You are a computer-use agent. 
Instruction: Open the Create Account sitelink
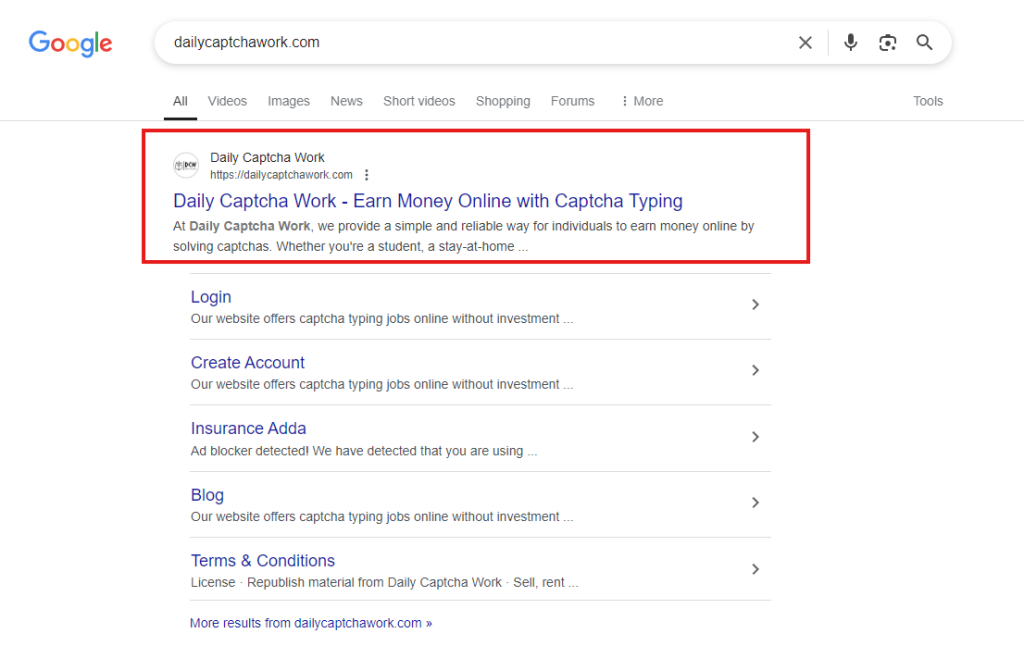pyautogui.click(x=248, y=363)
